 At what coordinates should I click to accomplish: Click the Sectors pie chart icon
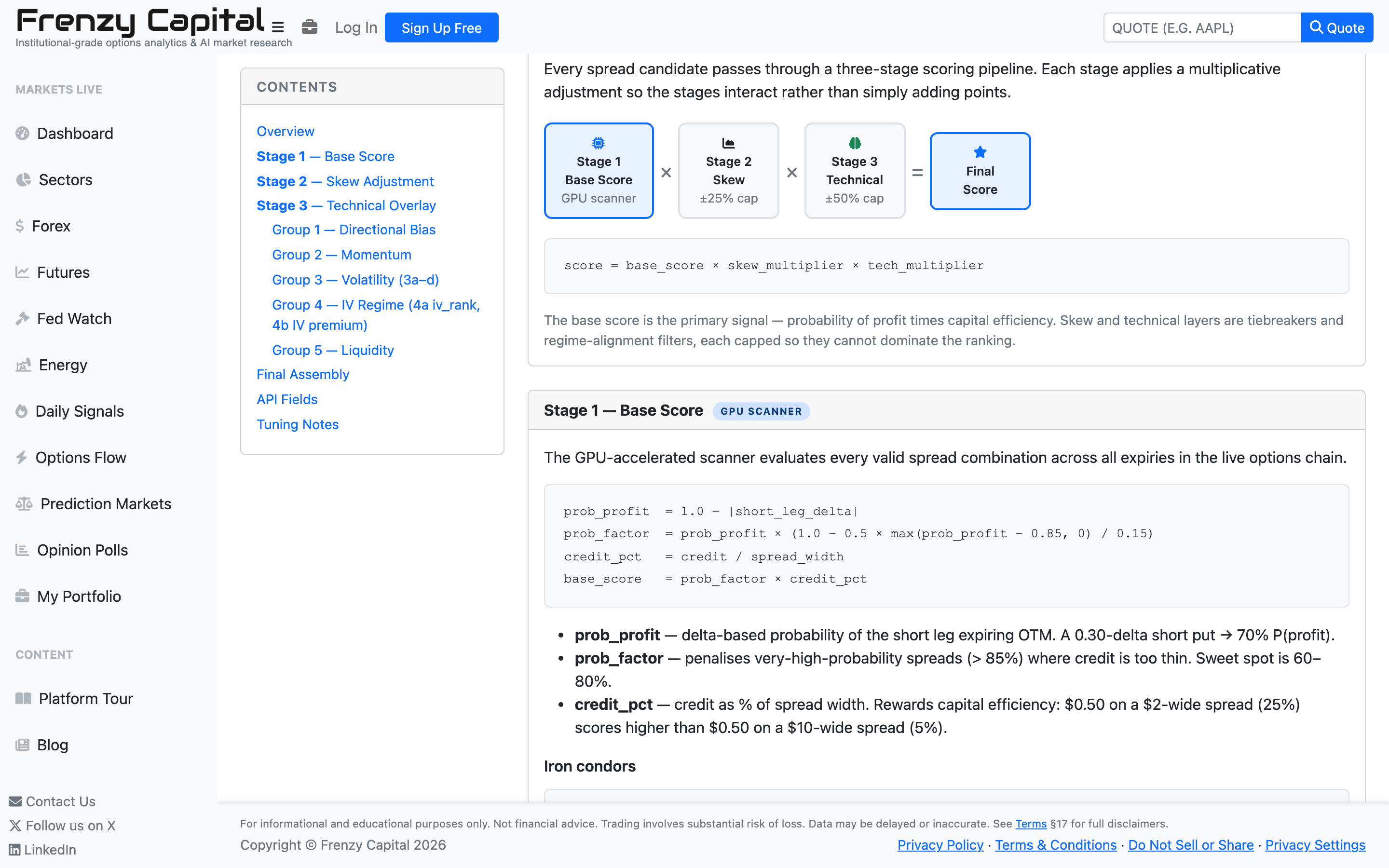(23, 180)
